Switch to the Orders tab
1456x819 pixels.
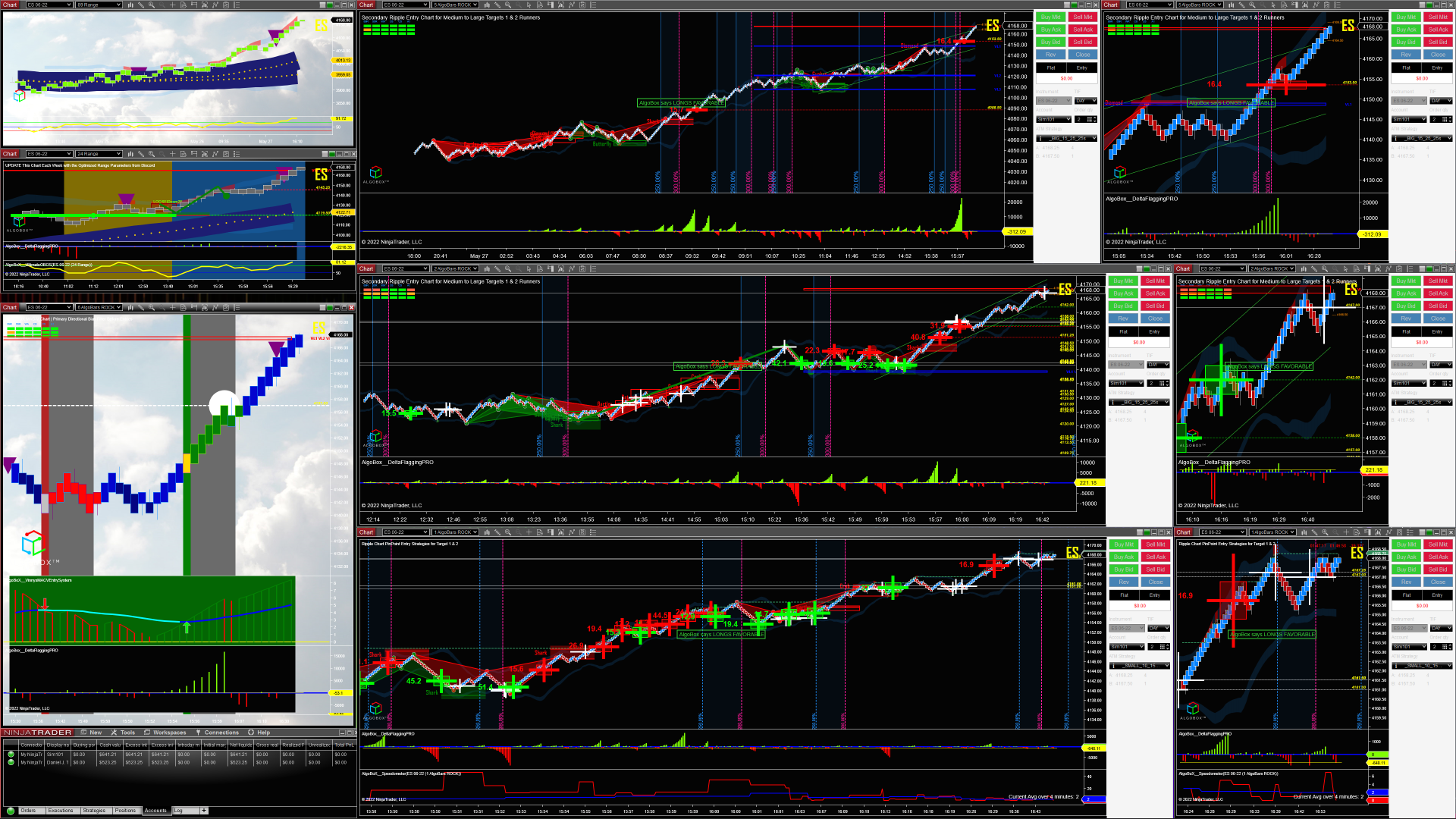tap(28, 811)
